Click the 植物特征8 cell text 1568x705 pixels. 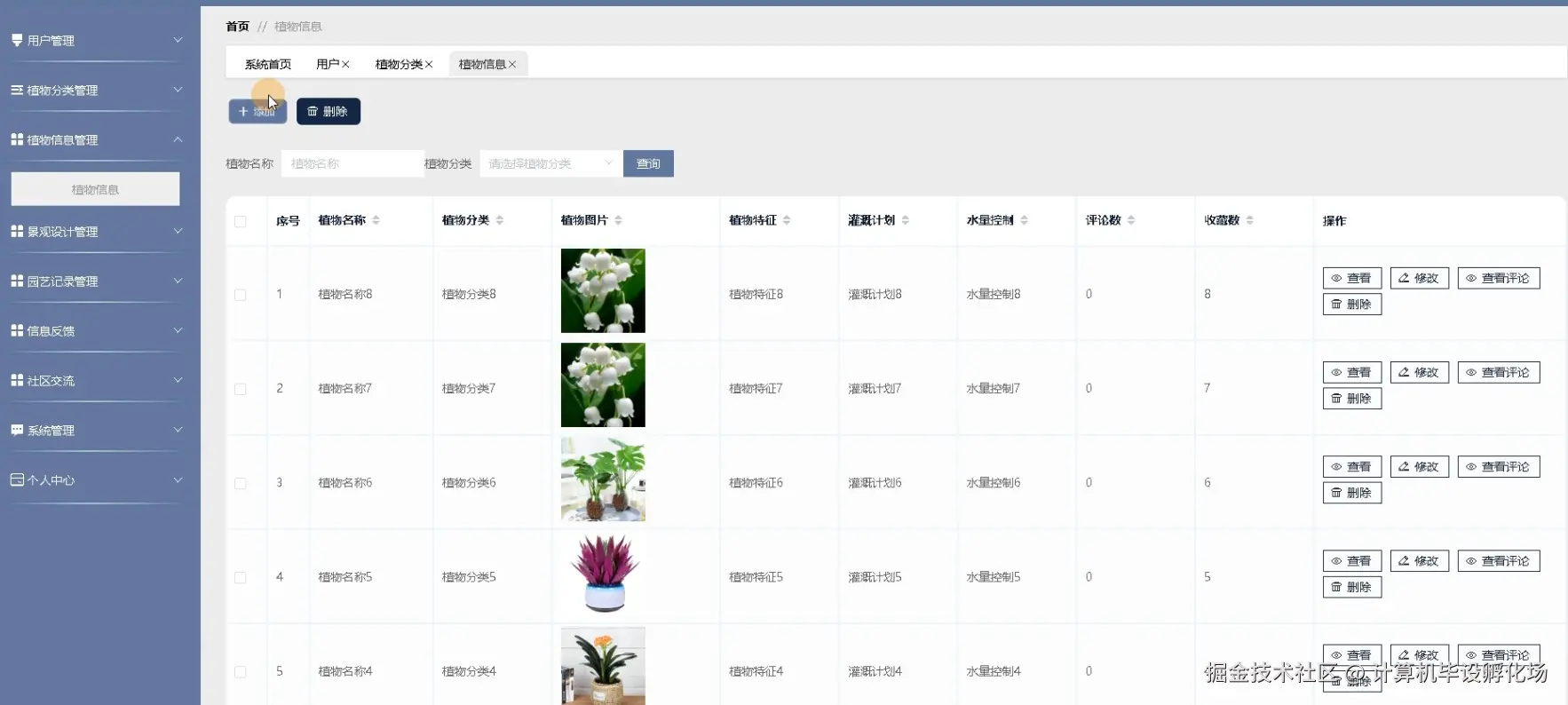click(756, 294)
